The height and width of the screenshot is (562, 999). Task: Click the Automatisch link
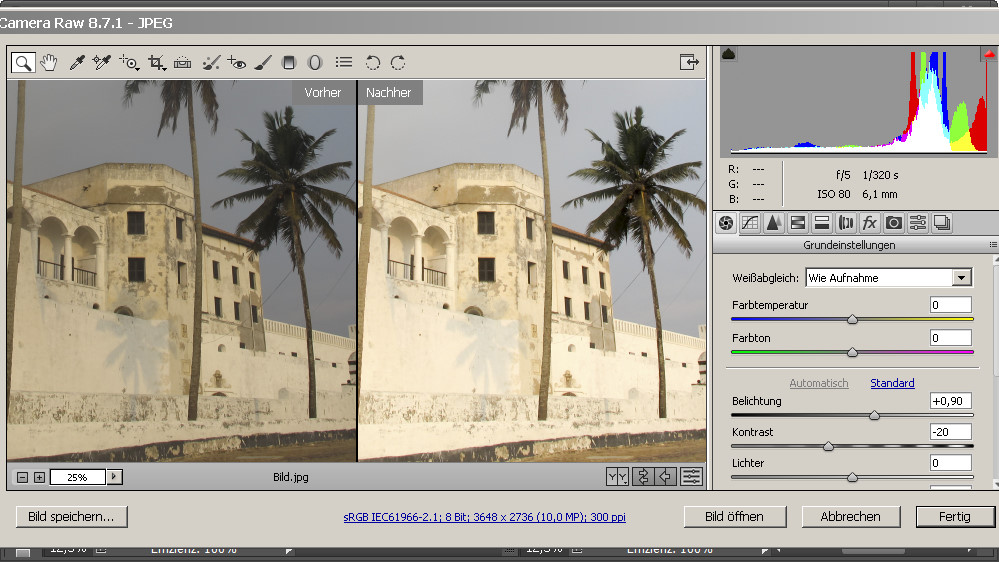tap(819, 383)
